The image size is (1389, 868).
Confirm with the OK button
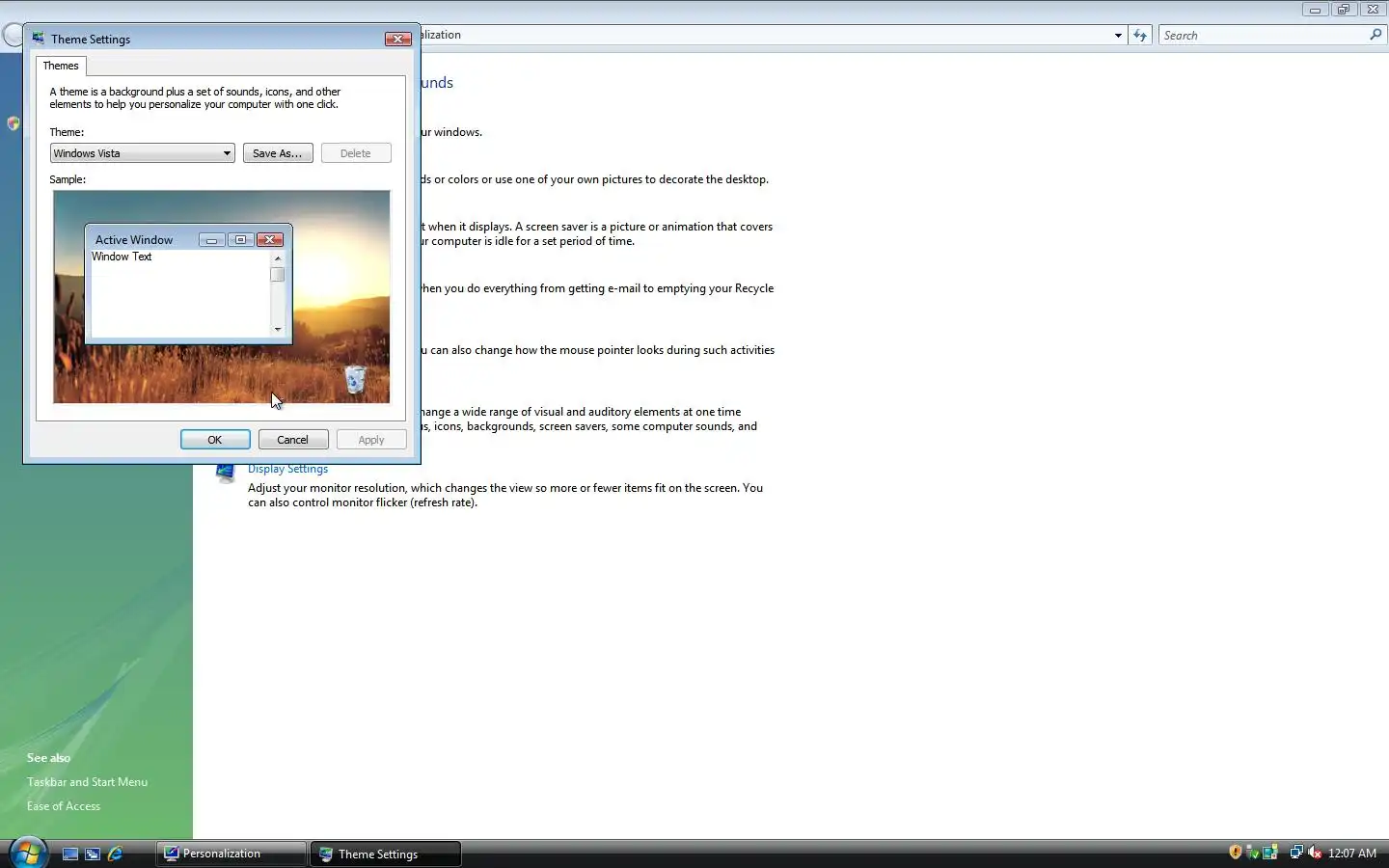(215, 440)
